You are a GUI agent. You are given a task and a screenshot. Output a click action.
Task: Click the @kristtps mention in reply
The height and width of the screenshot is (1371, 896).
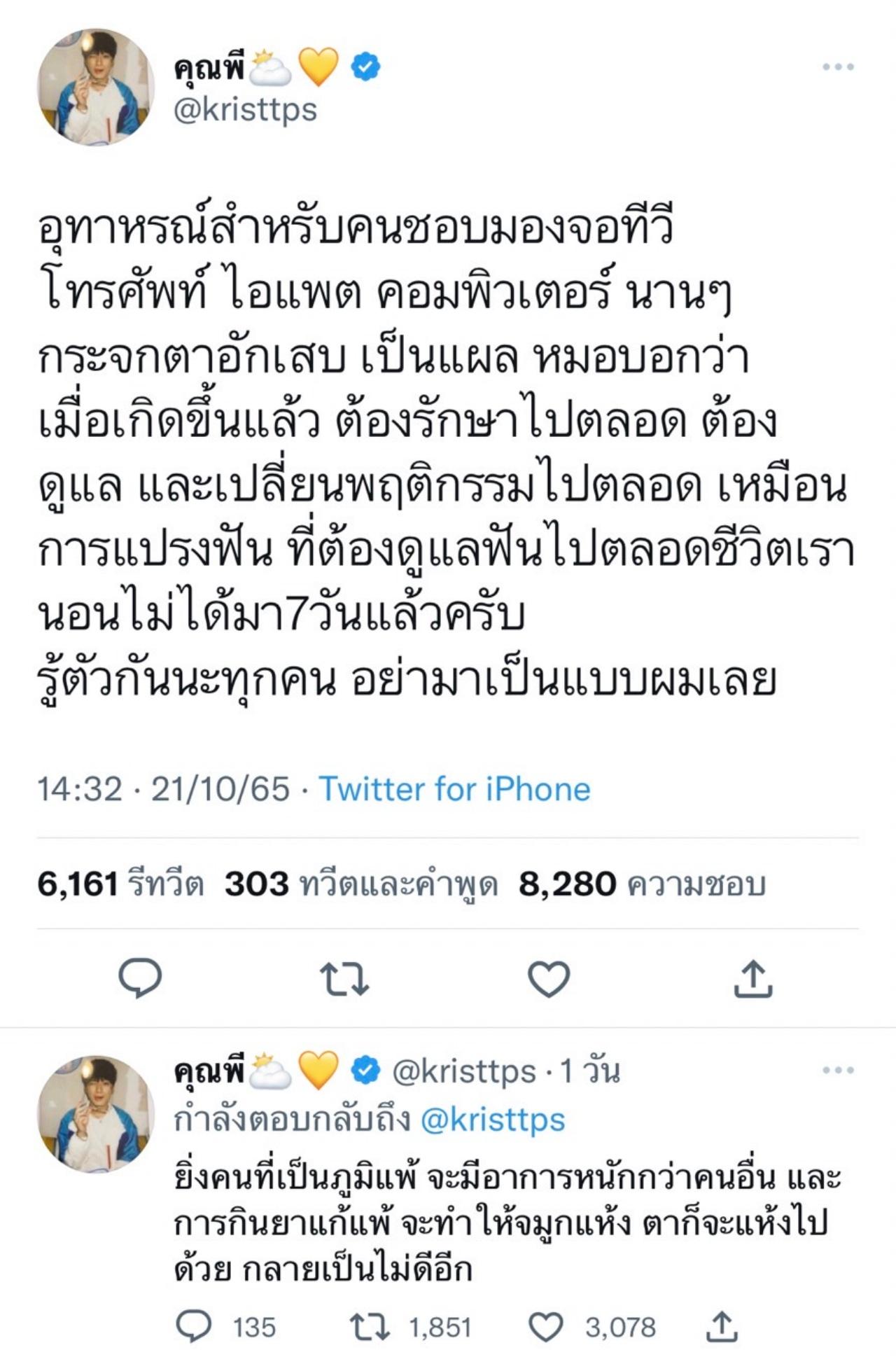point(493,1120)
